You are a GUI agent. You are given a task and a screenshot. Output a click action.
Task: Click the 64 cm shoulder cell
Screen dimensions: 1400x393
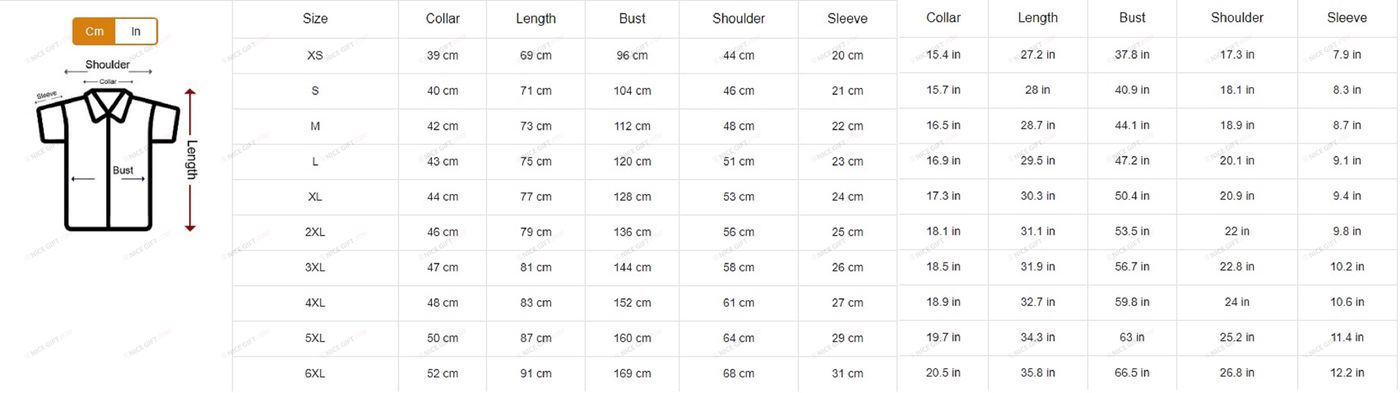[739, 338]
